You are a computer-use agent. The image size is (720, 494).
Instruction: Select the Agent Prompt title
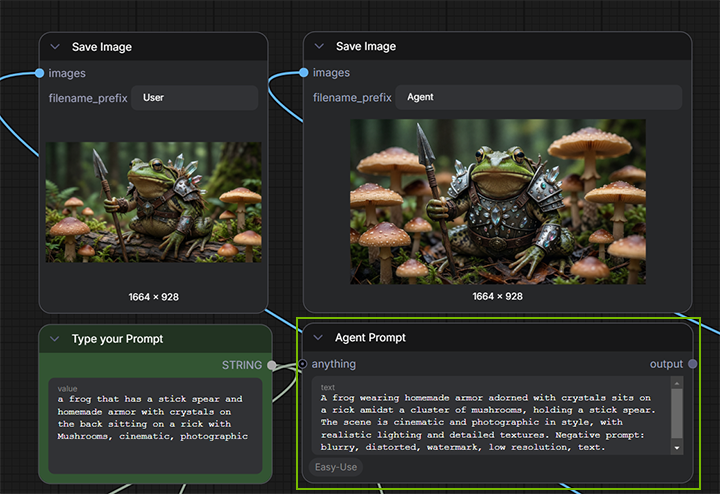click(x=370, y=337)
